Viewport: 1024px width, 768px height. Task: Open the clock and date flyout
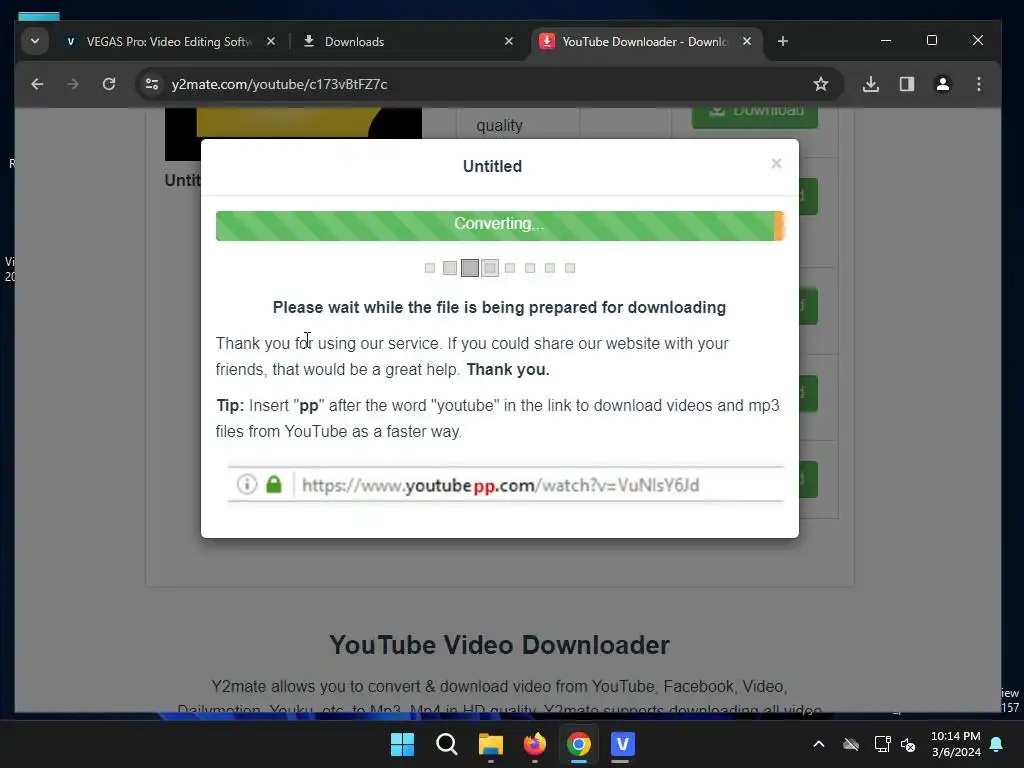click(x=956, y=744)
